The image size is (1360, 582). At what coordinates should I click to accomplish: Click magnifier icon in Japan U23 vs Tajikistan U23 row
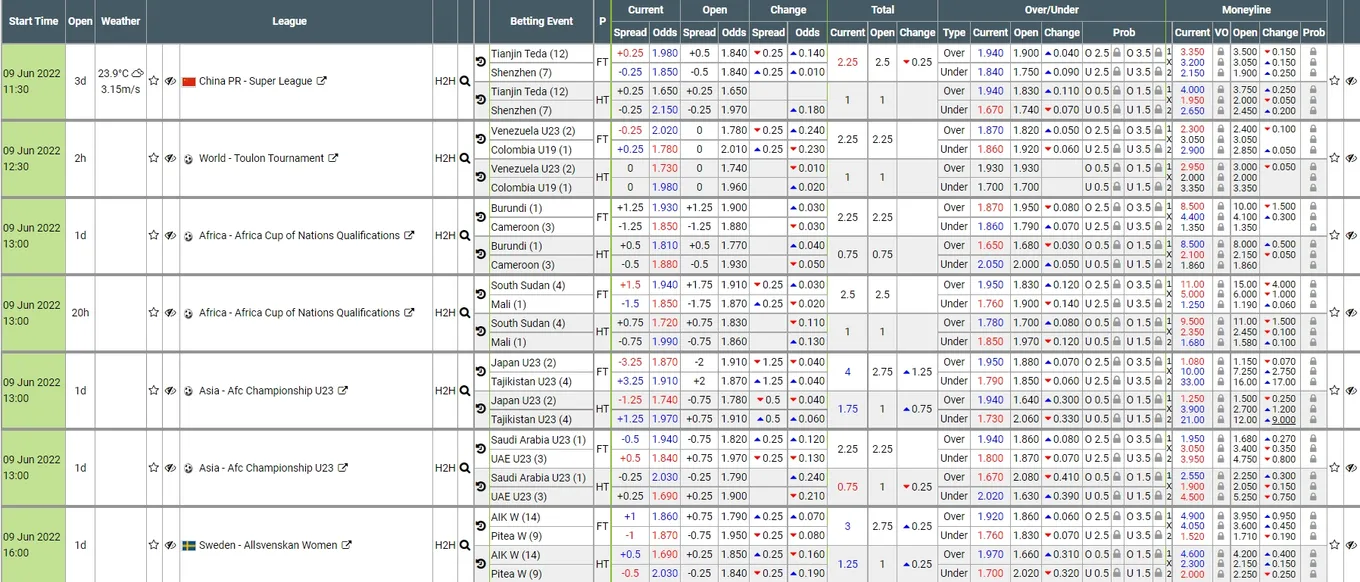(x=465, y=391)
